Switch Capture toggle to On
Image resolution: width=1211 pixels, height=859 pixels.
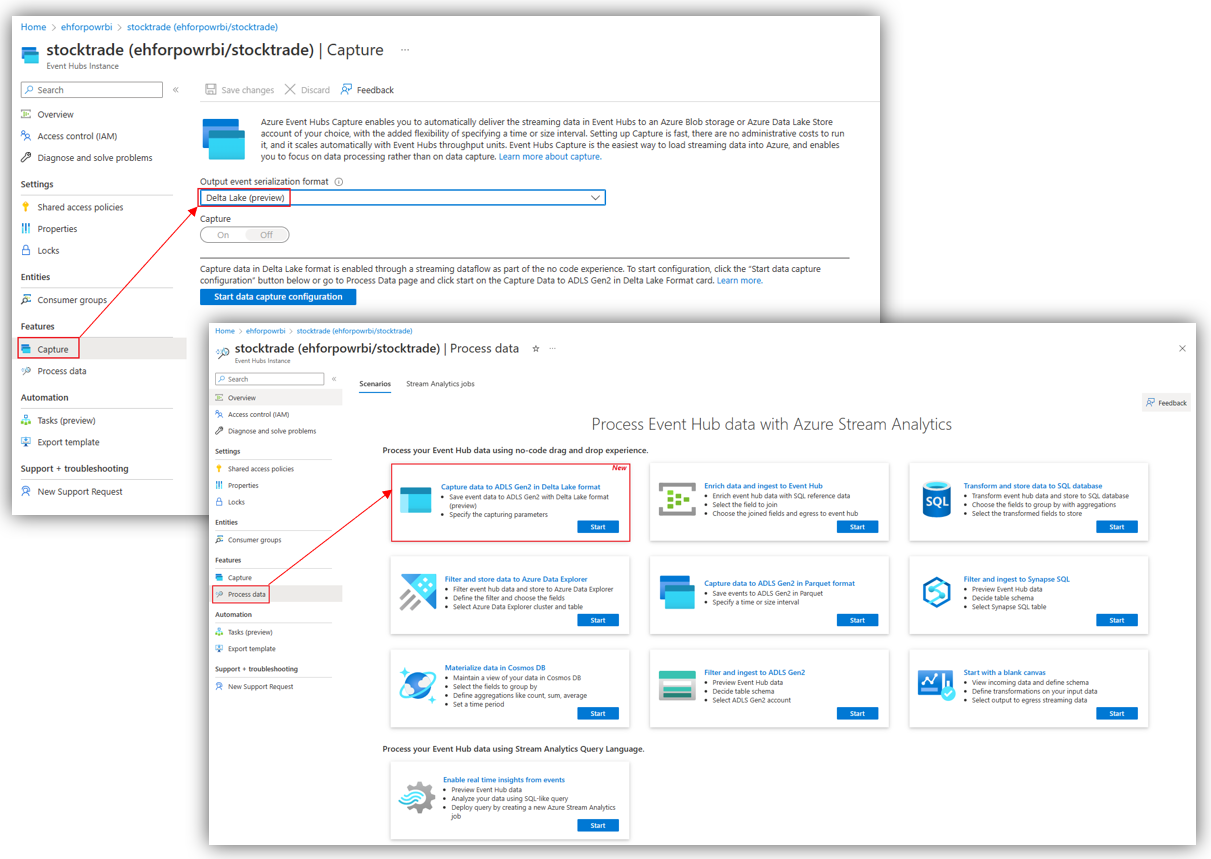coord(223,235)
